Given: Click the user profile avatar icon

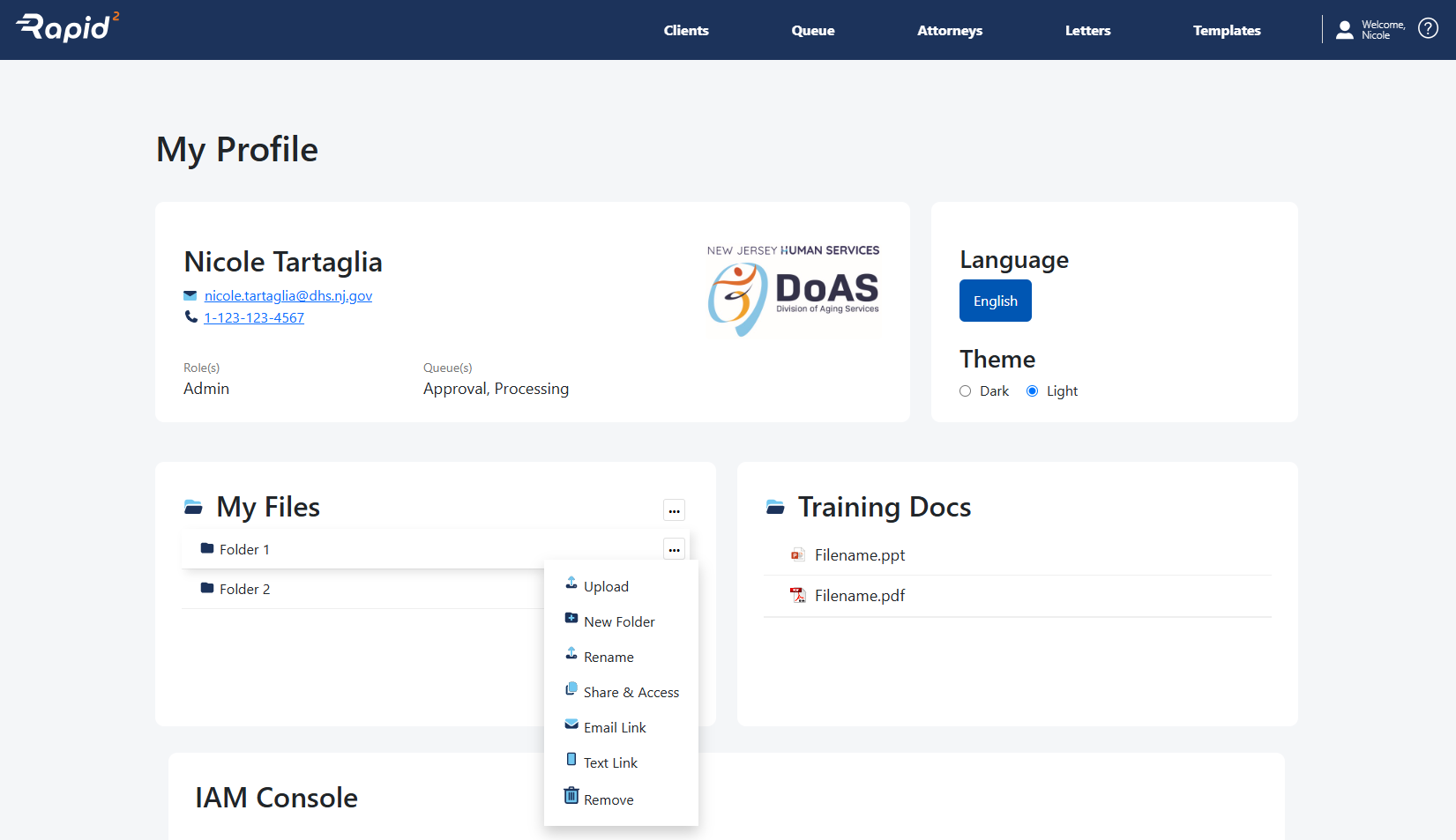Looking at the screenshot, I should pos(1344,30).
